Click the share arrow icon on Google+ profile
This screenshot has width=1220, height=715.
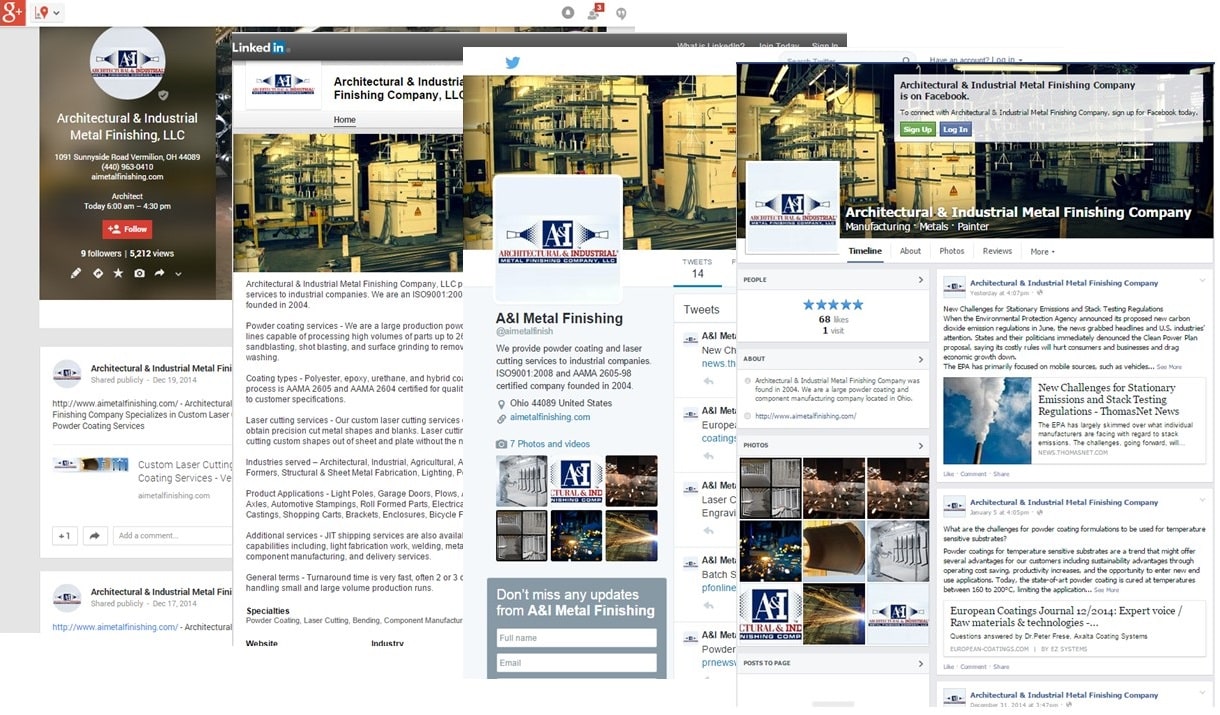coord(160,273)
